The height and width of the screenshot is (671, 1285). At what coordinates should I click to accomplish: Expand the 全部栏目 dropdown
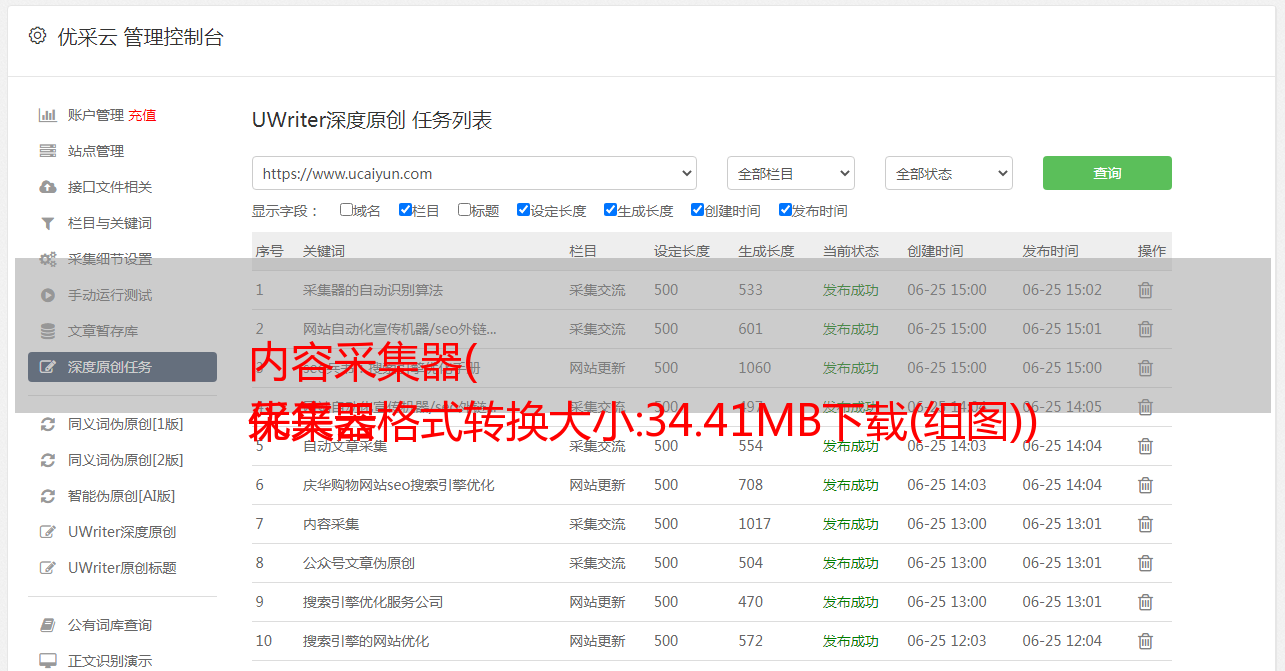(790, 173)
